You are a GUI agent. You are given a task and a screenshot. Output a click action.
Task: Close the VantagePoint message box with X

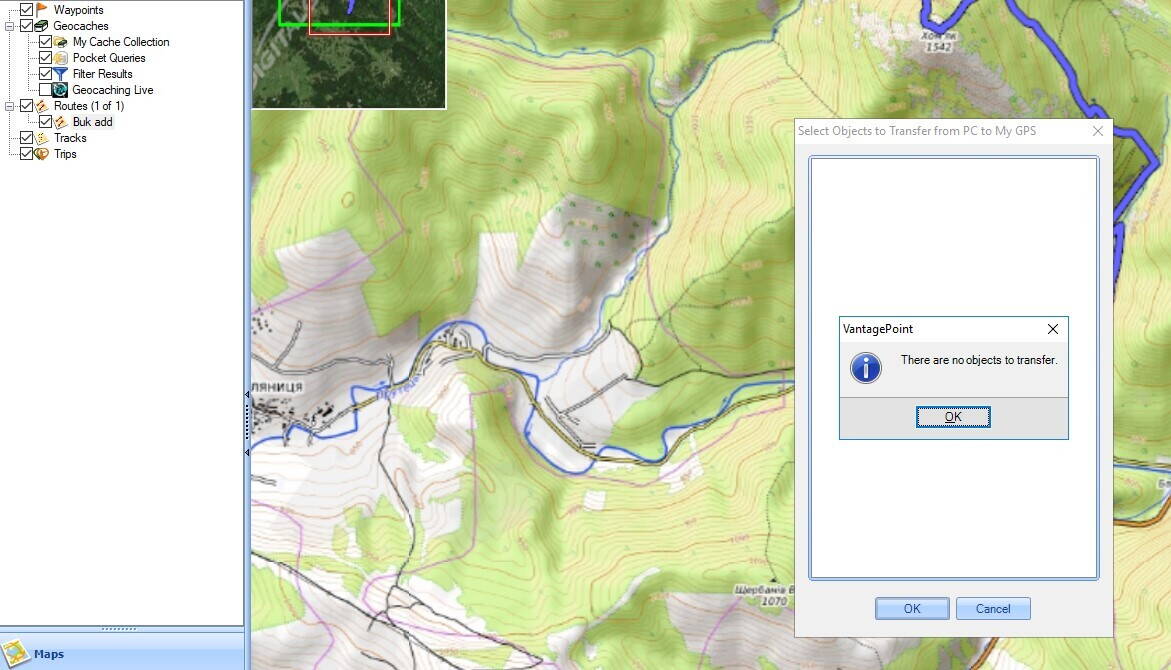coord(1052,329)
